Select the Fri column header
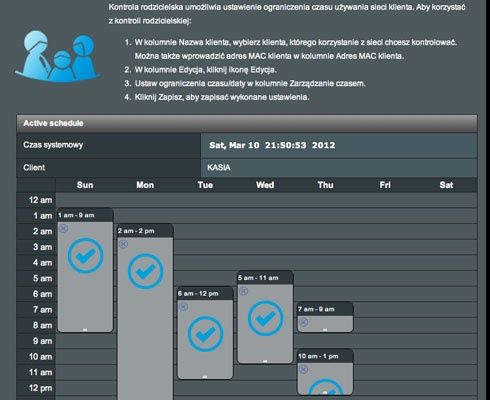 pos(385,185)
